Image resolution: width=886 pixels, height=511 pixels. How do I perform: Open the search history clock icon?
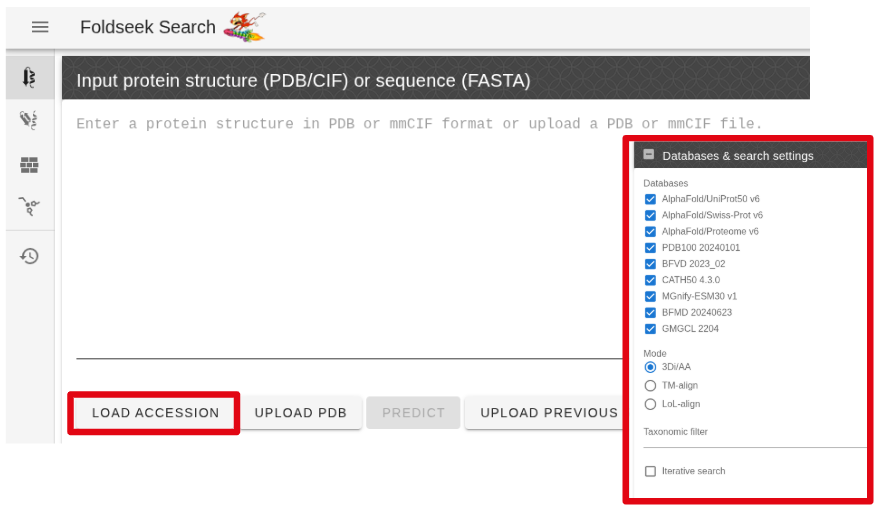[30, 256]
